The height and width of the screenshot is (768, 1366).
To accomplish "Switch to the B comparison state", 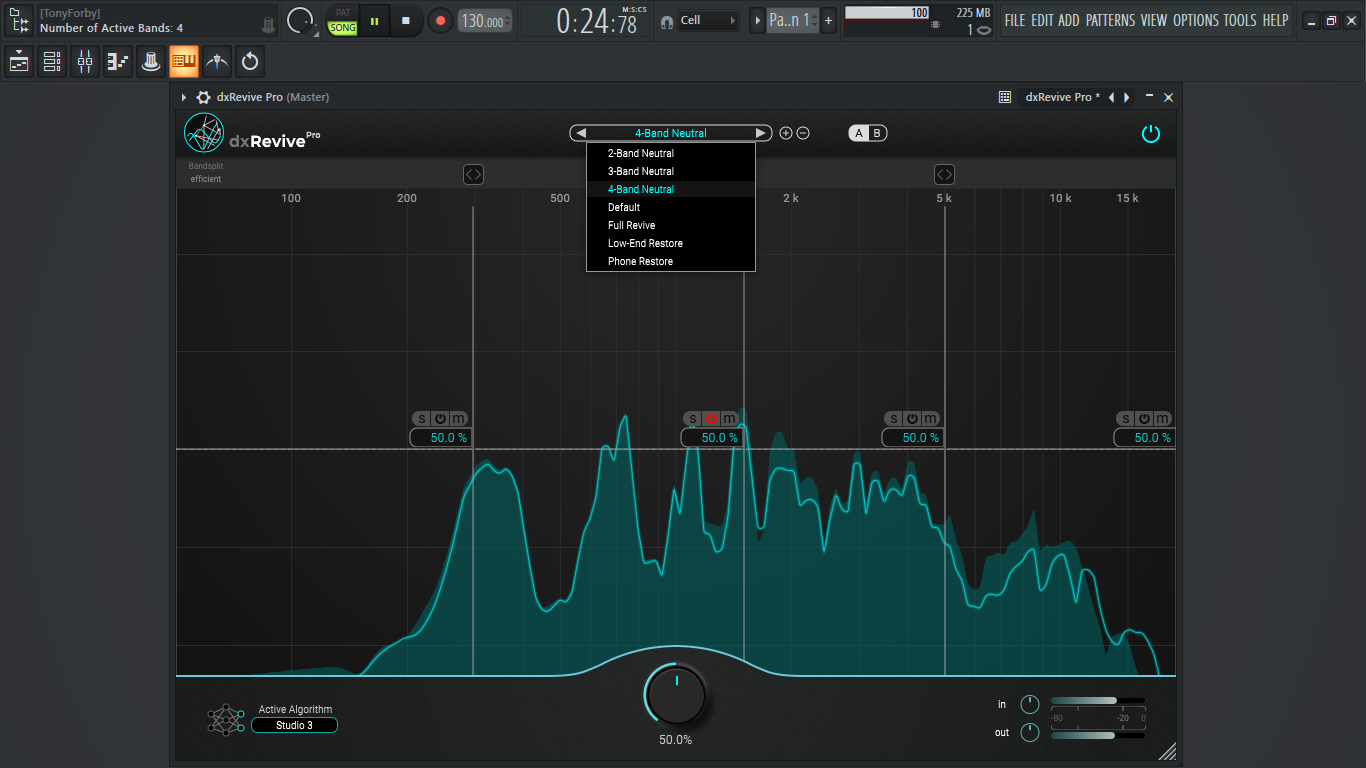I will click(x=877, y=133).
